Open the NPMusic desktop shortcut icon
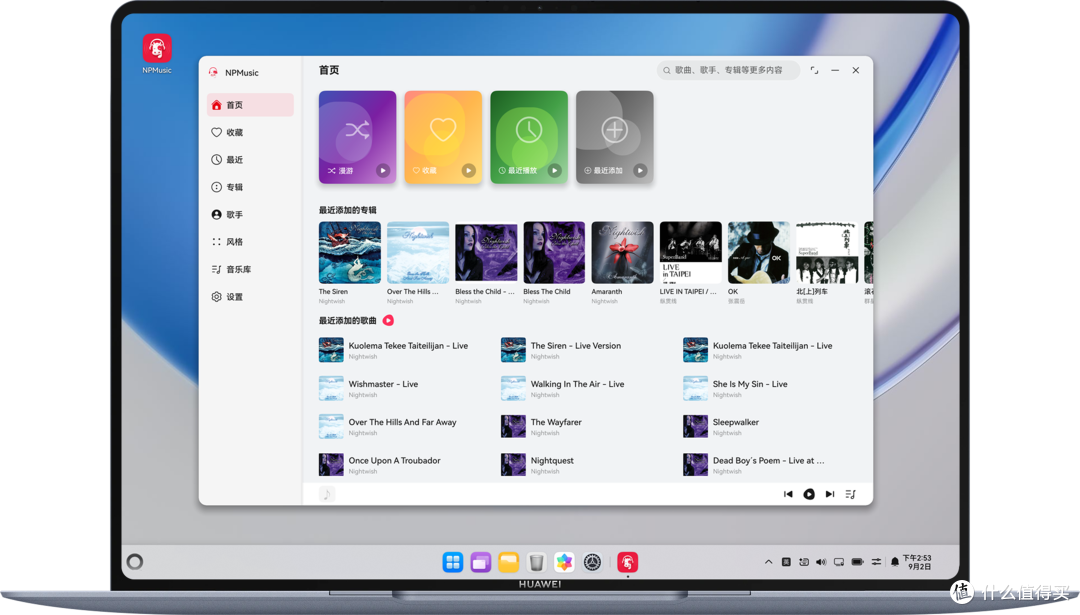 click(x=157, y=53)
